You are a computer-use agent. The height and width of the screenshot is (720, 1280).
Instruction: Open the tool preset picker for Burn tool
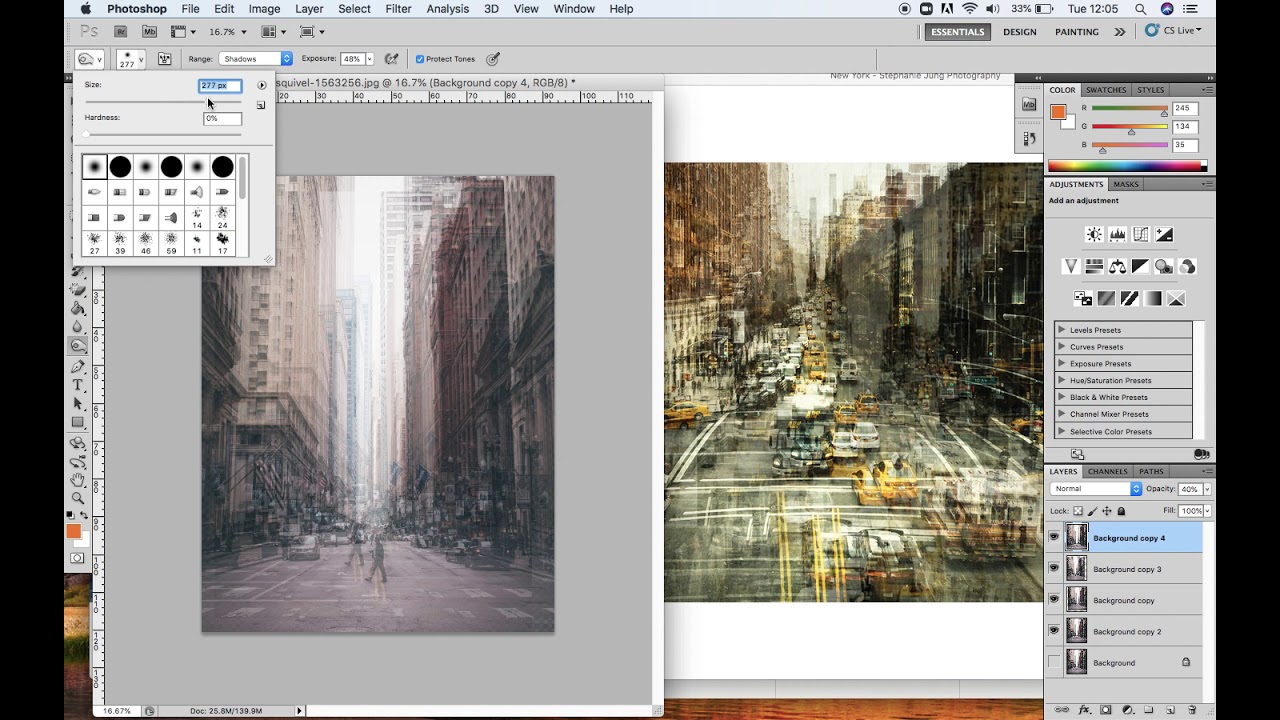90,59
